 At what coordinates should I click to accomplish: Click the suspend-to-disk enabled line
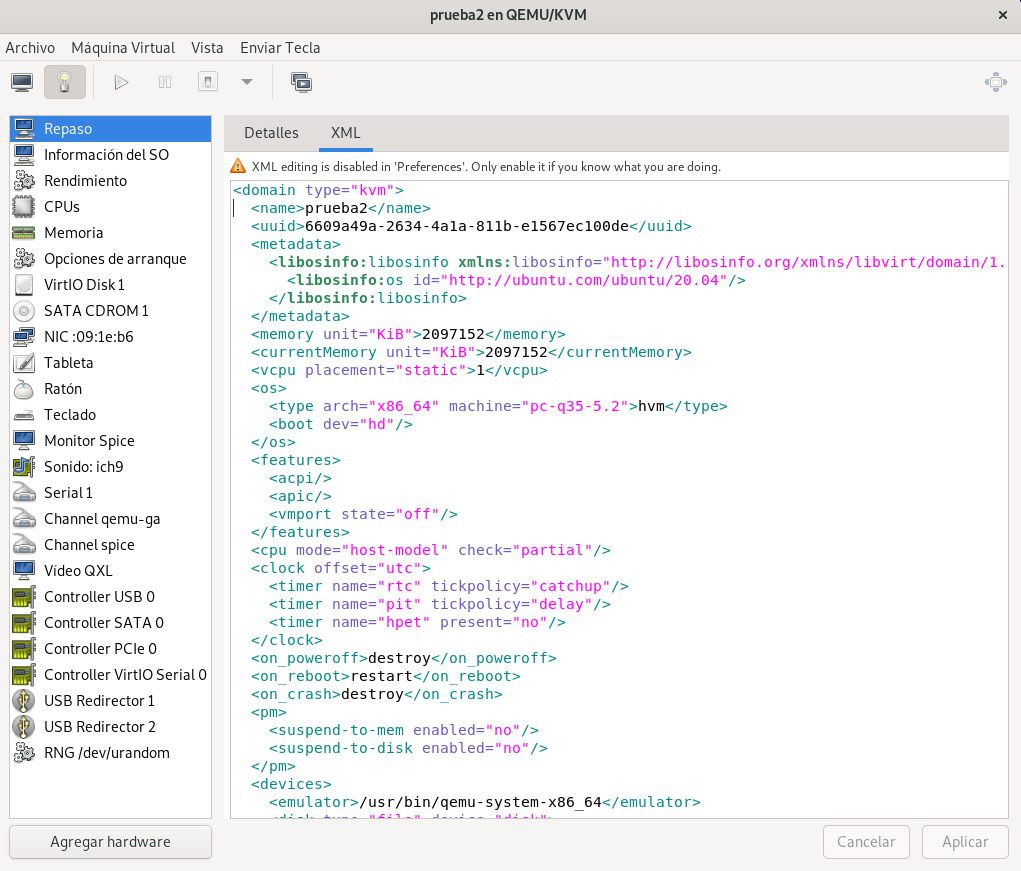coord(408,748)
